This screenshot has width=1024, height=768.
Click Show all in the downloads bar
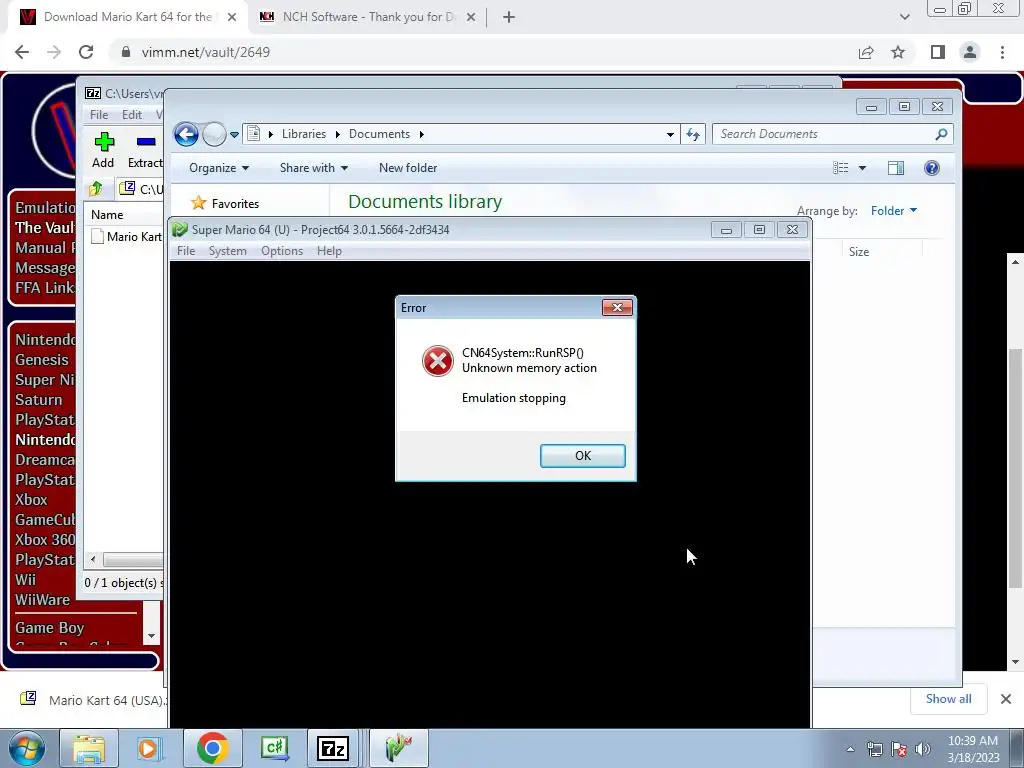tap(948, 699)
